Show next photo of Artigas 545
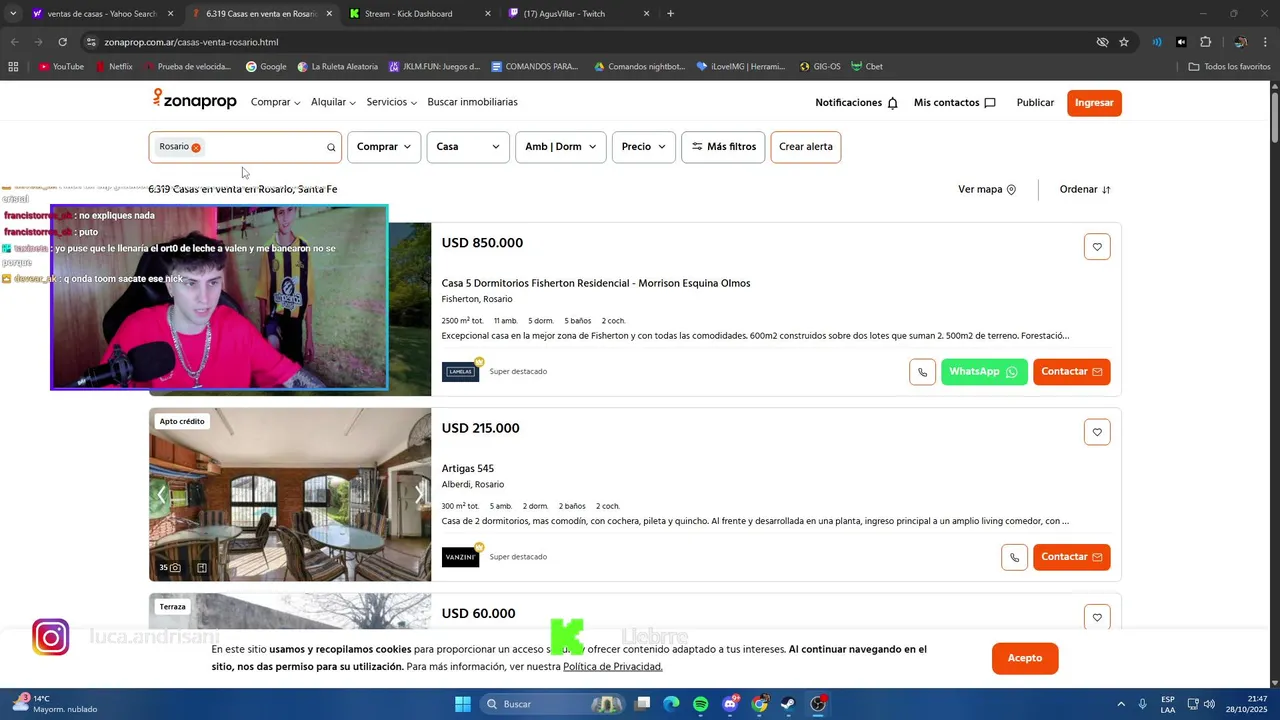 [419, 494]
